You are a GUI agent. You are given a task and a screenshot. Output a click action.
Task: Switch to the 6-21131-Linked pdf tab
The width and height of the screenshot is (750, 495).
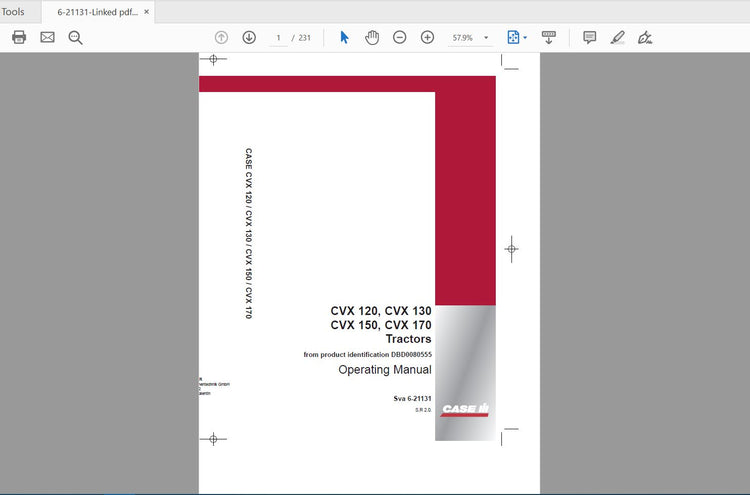coord(98,12)
